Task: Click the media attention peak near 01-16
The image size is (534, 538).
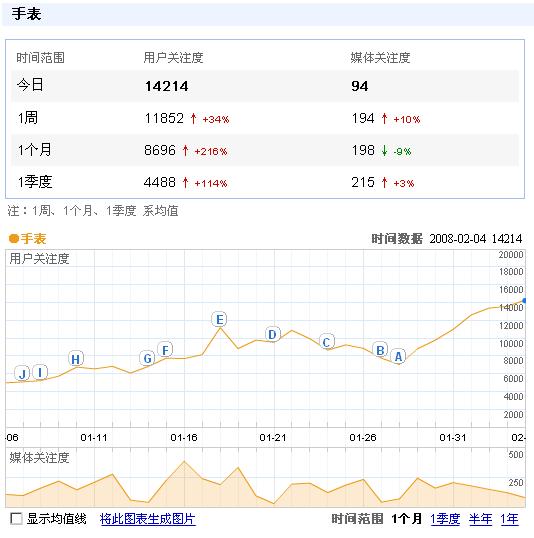Action: click(184, 461)
